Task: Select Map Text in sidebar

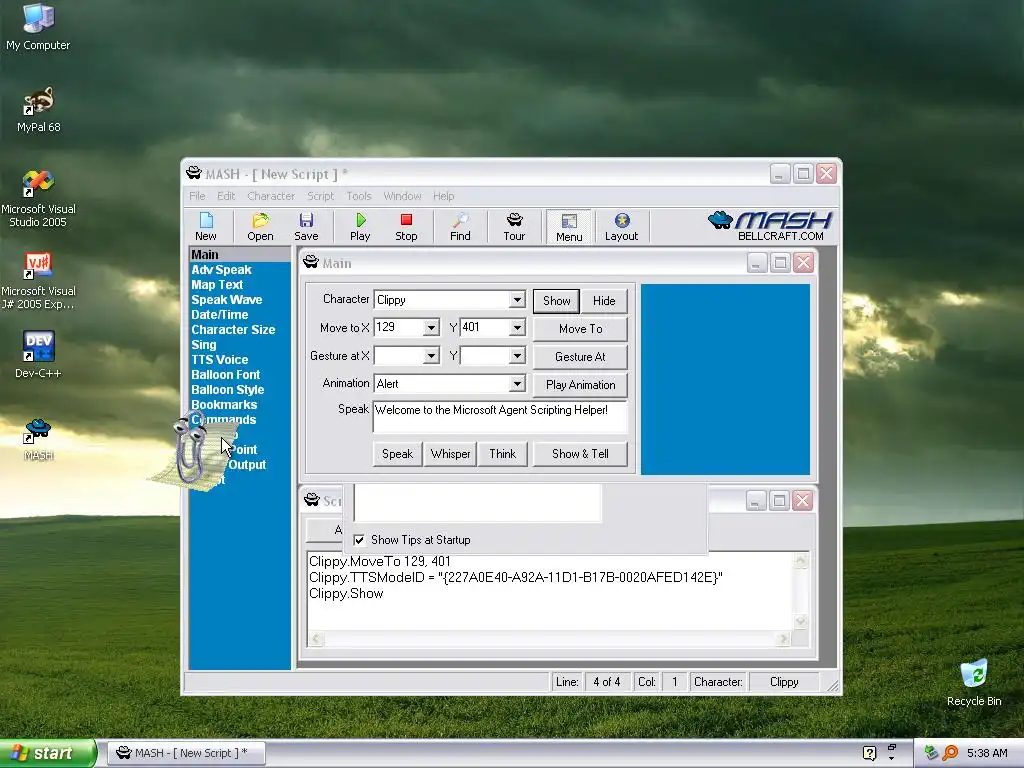Action: pyautogui.click(x=217, y=285)
